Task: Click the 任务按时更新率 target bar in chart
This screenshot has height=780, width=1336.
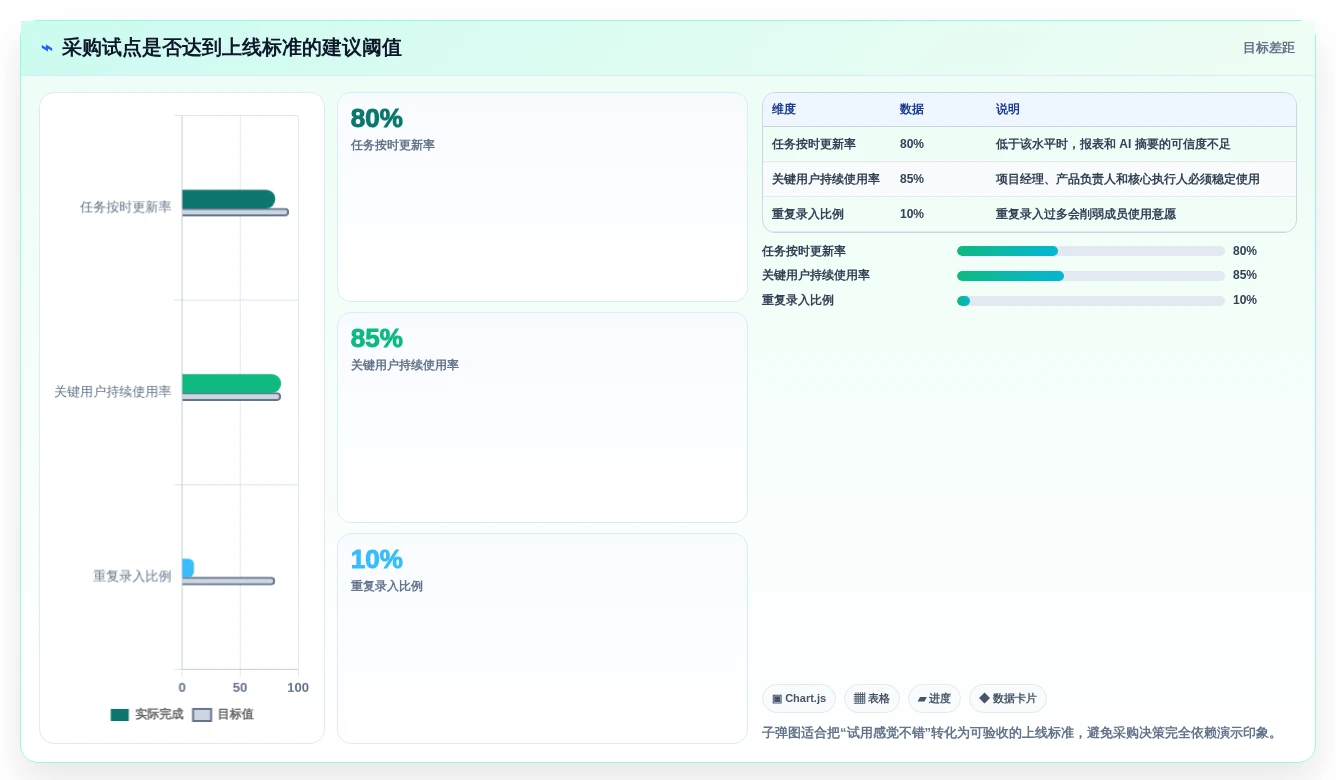Action: [235, 212]
